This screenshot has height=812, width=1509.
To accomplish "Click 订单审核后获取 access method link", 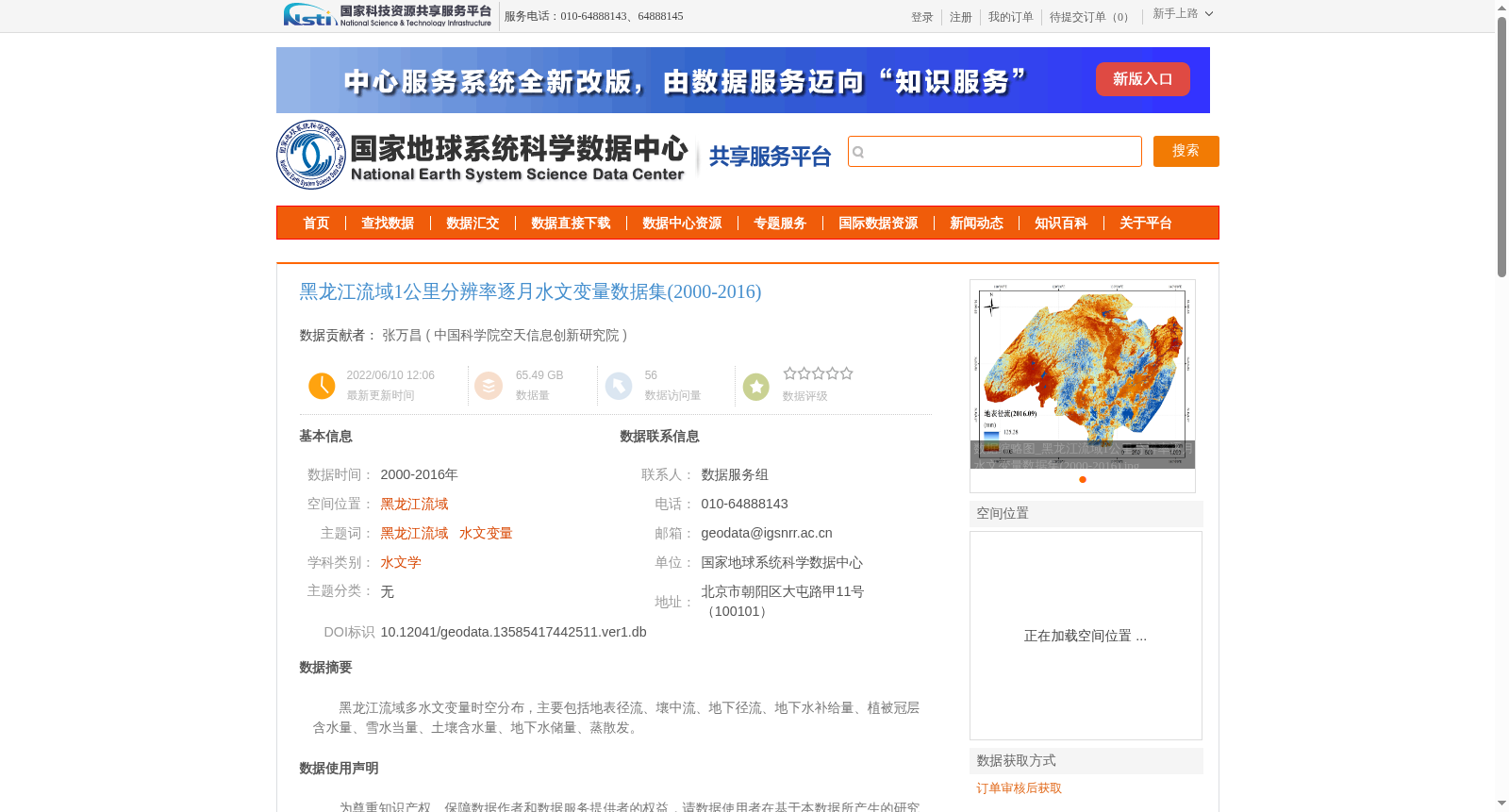I will point(1019,787).
